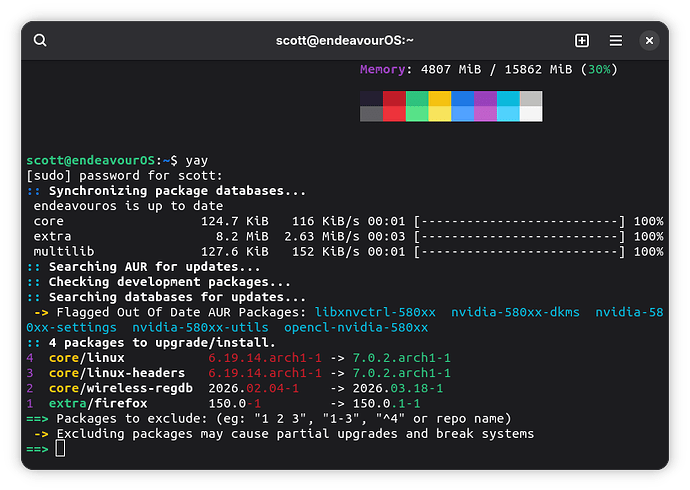Click the dark red color block
The width and height of the screenshot is (690, 490).
point(394,99)
